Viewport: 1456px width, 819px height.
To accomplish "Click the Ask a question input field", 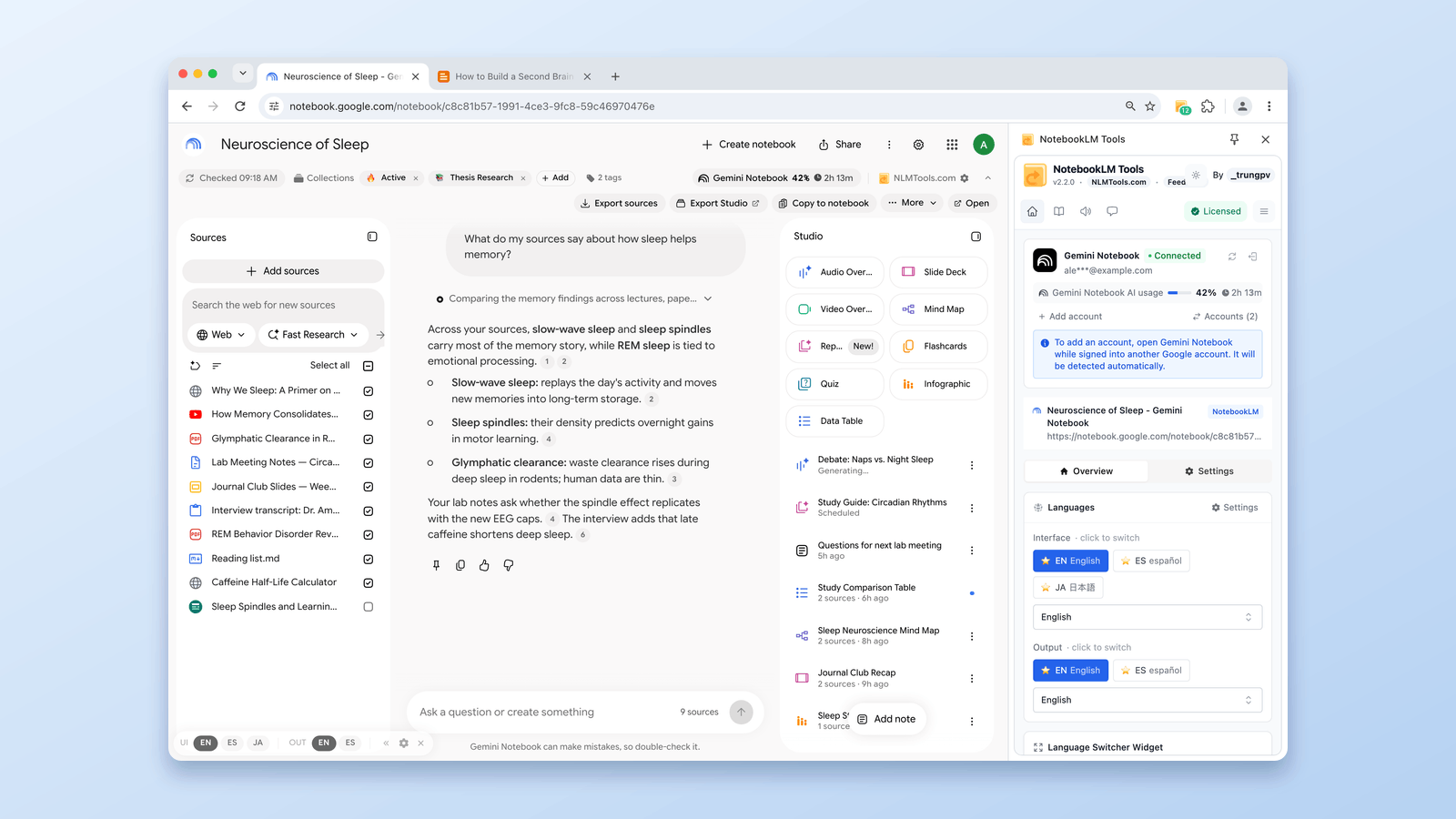I will 541,712.
